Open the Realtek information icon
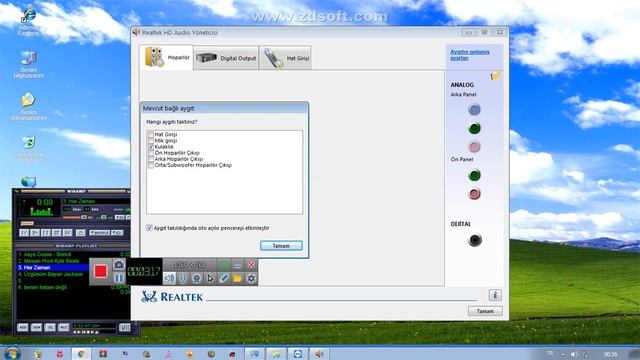This screenshot has height=360, width=640. click(495, 295)
